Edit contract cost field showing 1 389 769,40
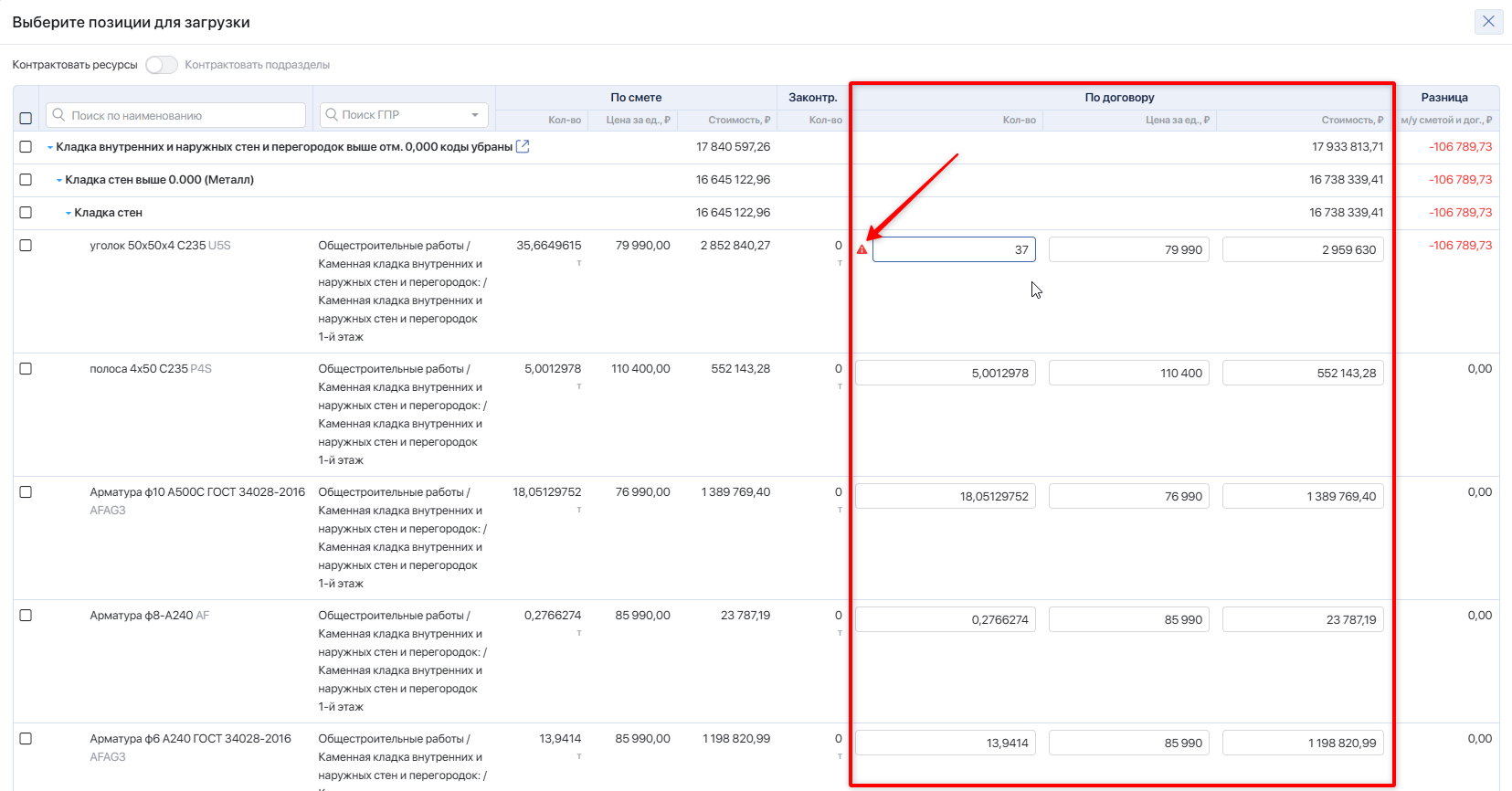This screenshot has width=1512, height=791. pos(1302,496)
